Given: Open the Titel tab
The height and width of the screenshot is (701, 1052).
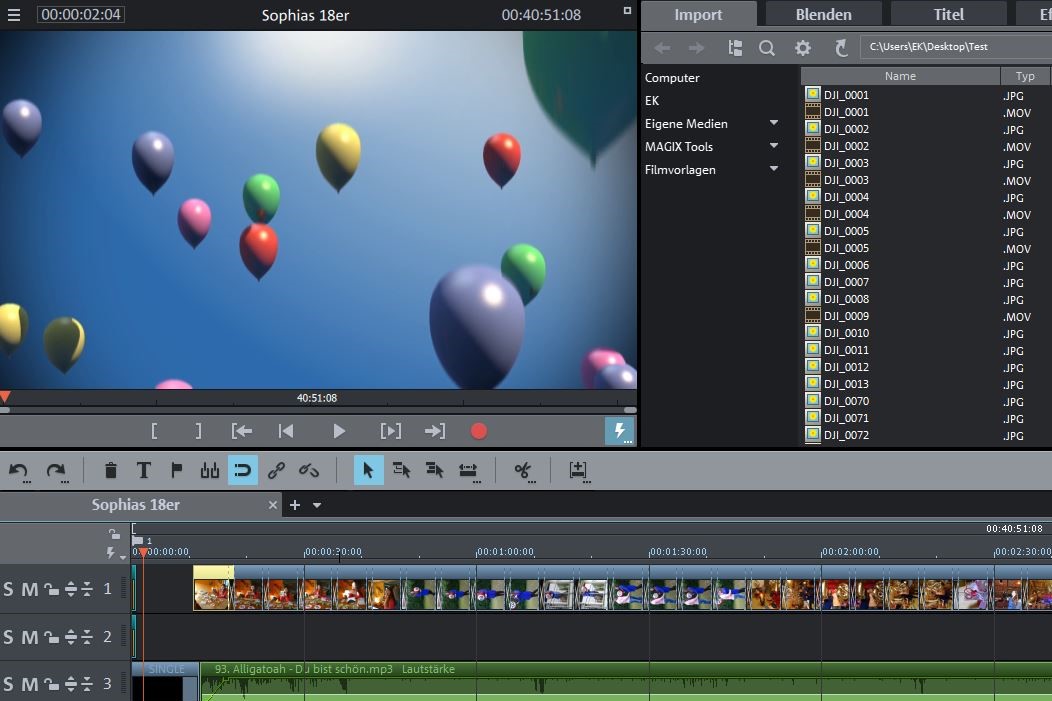Looking at the screenshot, I should [948, 14].
